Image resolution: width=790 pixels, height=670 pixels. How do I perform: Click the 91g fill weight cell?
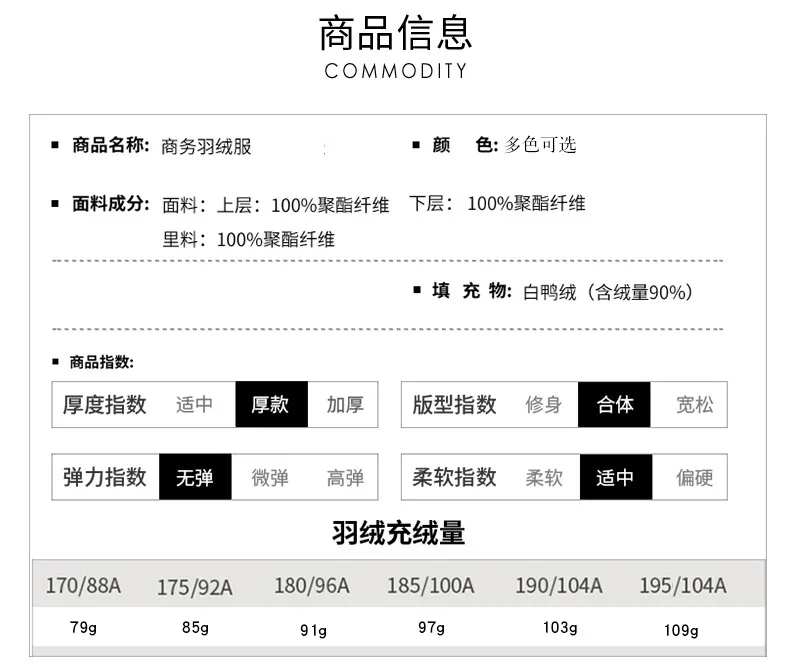[x=313, y=631]
